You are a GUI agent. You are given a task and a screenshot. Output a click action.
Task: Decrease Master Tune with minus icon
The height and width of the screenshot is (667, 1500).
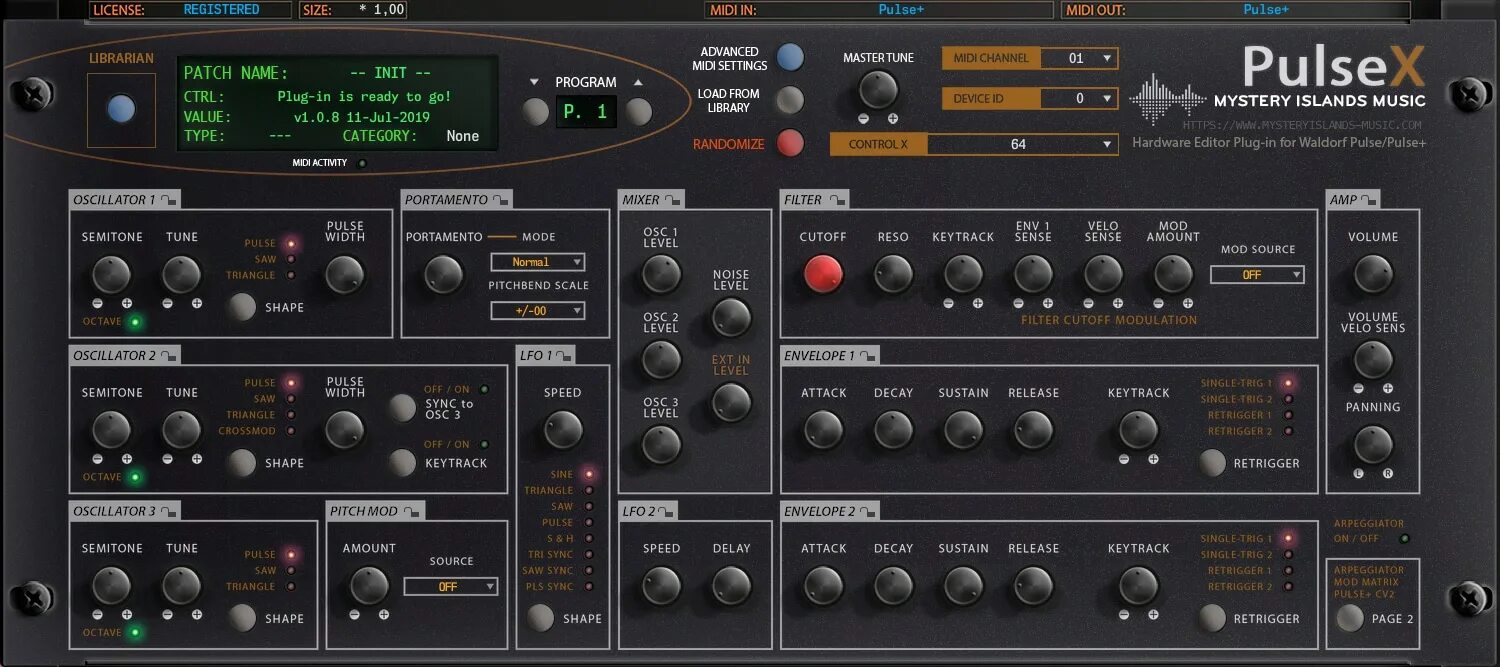click(864, 118)
